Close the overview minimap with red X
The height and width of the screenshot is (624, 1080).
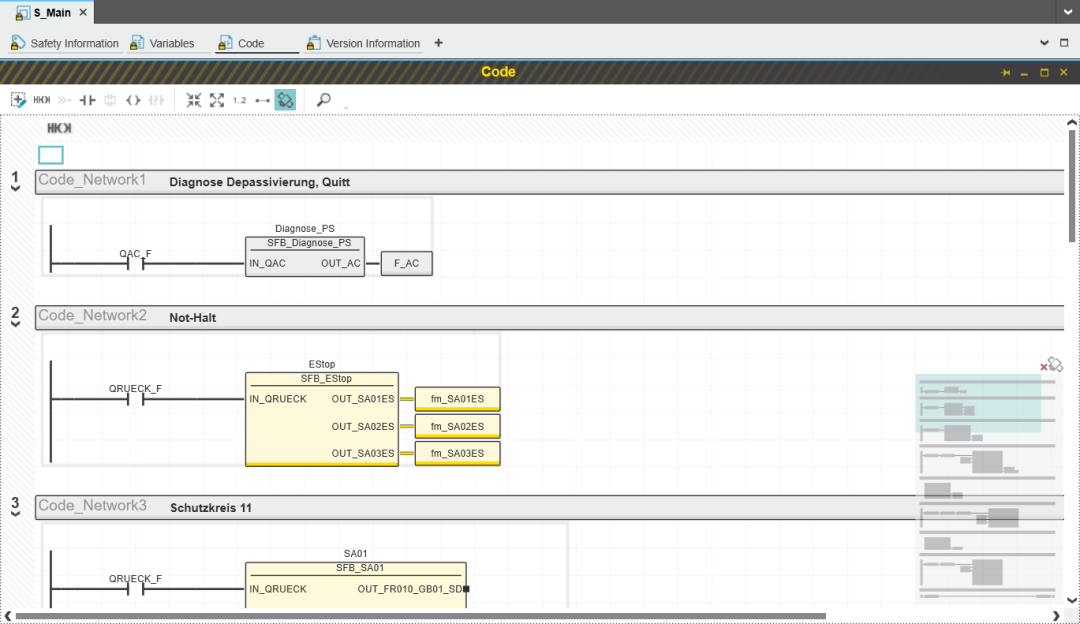(1044, 368)
